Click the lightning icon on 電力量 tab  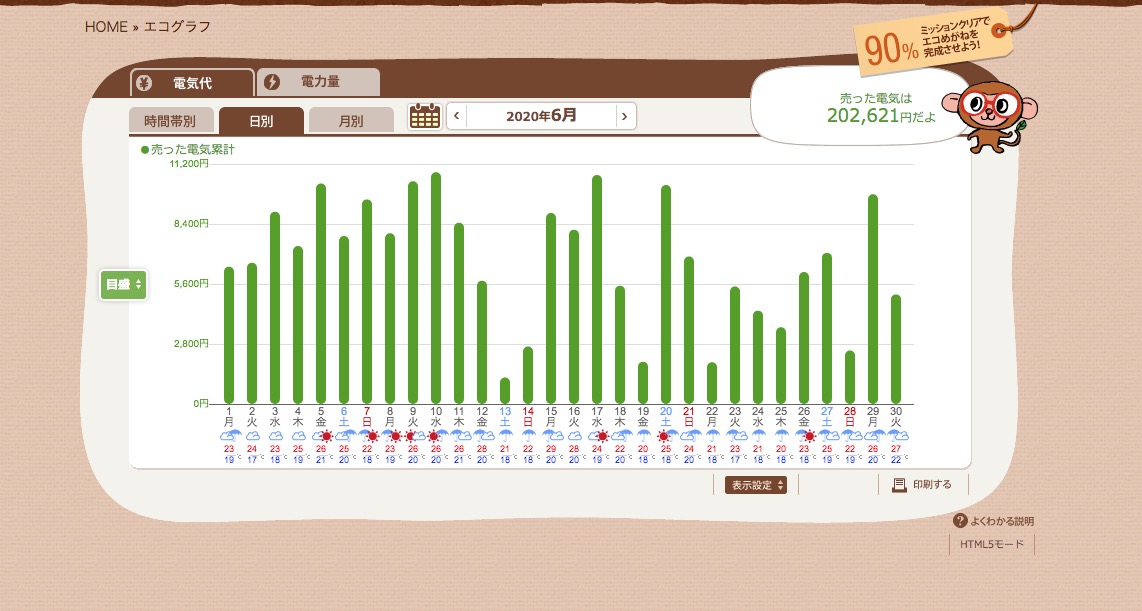[x=272, y=82]
